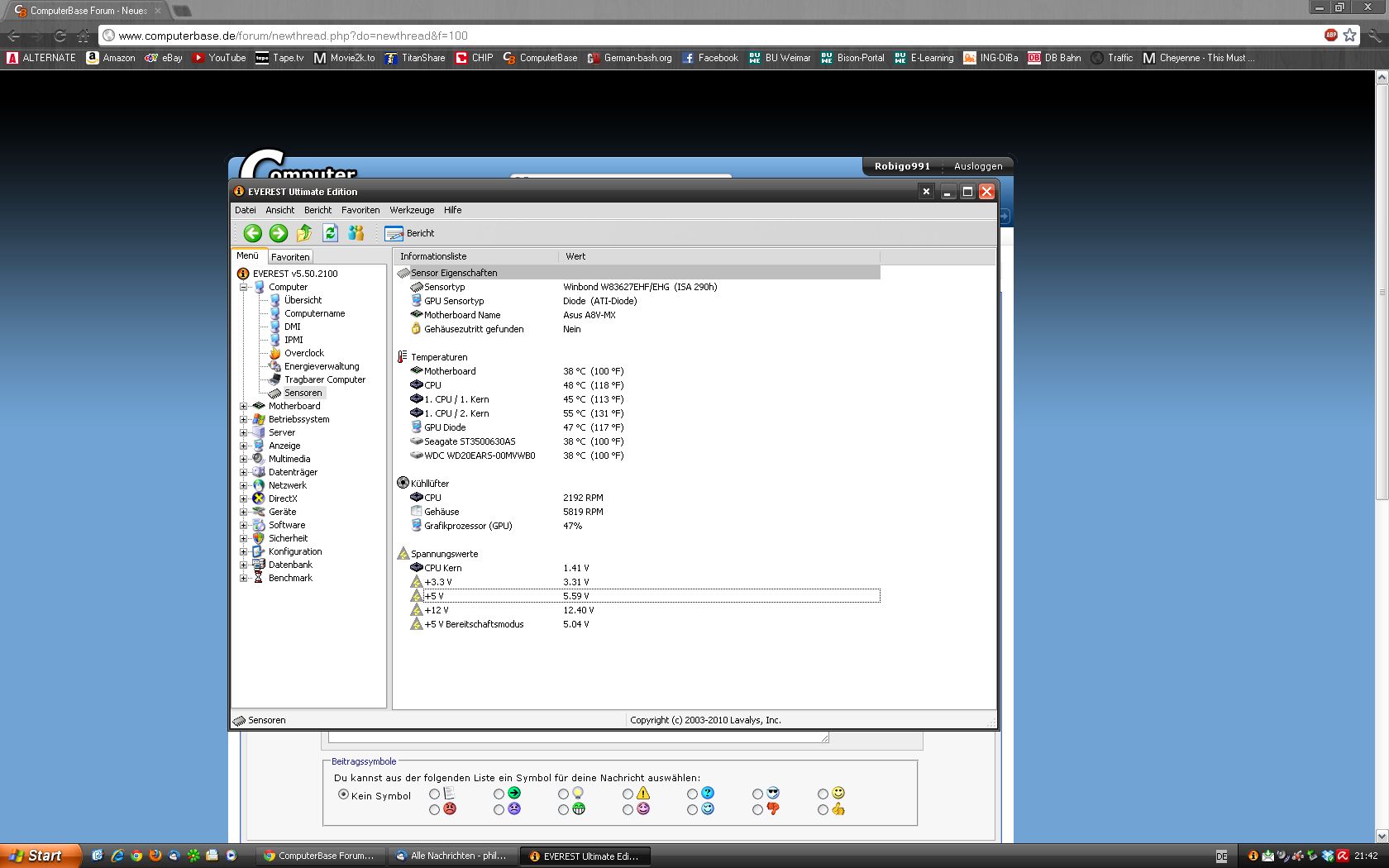Refresh the EVEREST sensor readings
Screen dimensions: 1389x868
coord(330,233)
